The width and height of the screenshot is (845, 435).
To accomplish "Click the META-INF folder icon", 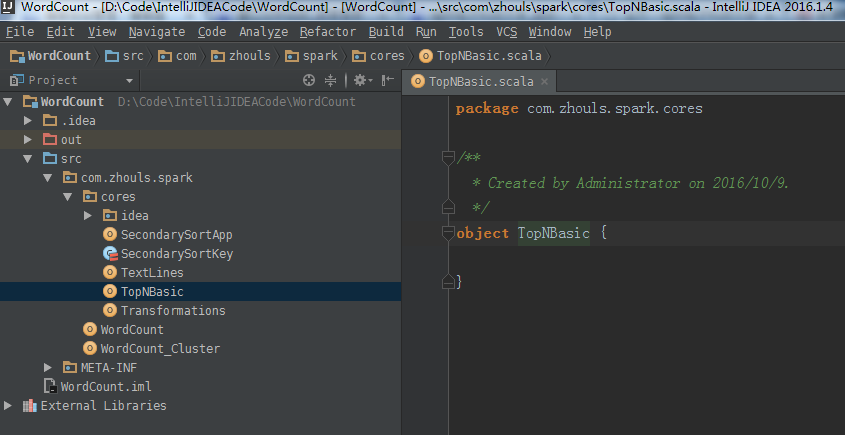I will 70,368.
